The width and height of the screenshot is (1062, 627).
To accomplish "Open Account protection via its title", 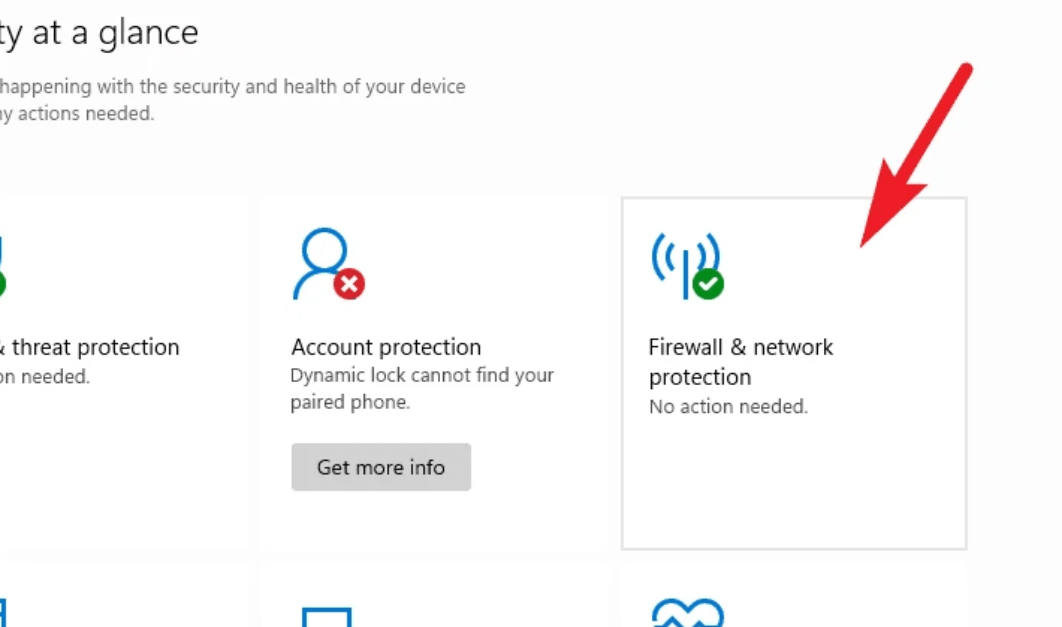I will [386, 347].
